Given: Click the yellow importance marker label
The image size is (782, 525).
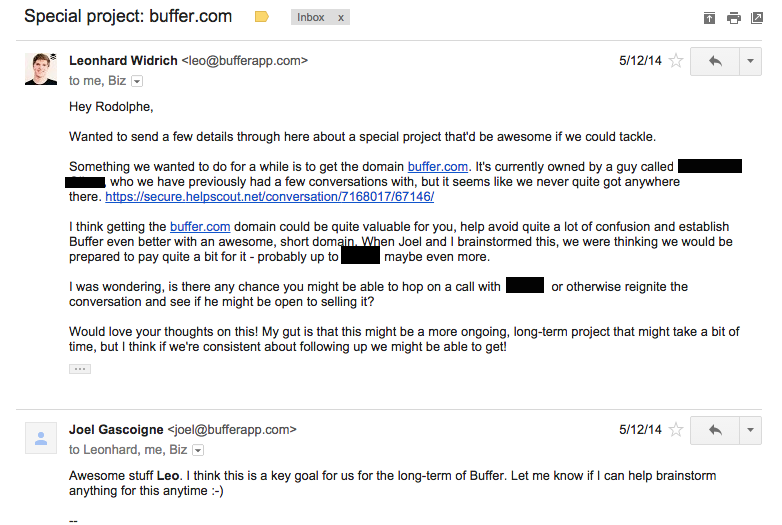Looking at the screenshot, I should click(261, 17).
